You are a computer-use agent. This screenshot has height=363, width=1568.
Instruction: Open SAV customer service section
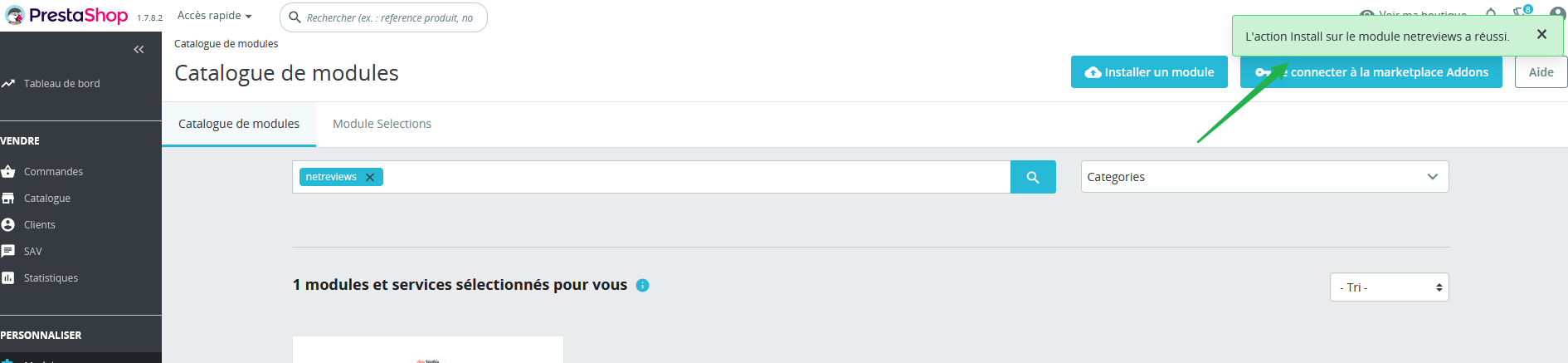pos(33,252)
